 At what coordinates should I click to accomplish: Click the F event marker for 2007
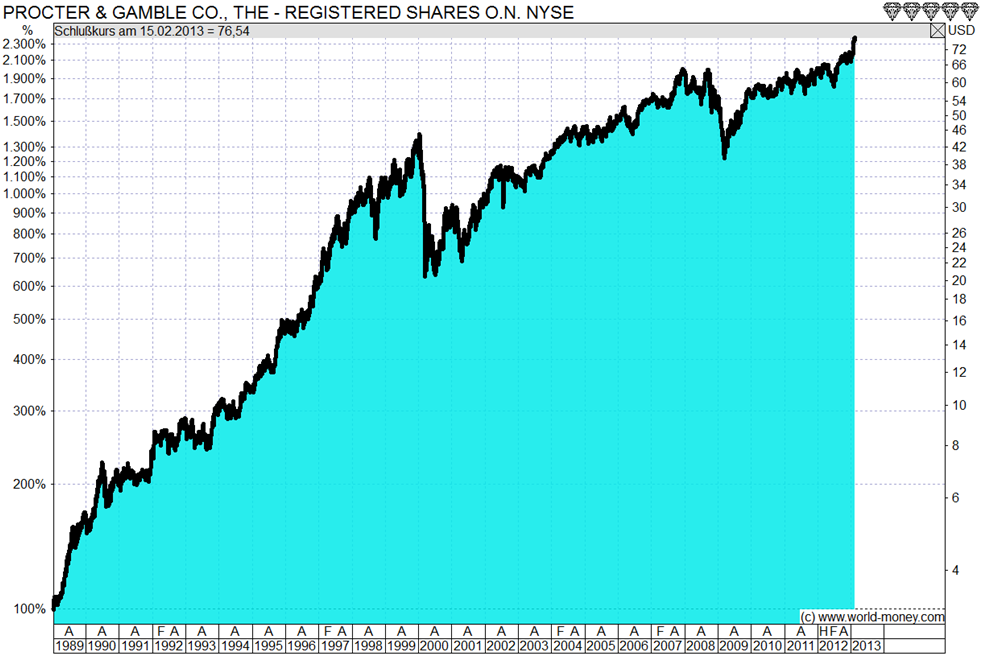[660, 631]
